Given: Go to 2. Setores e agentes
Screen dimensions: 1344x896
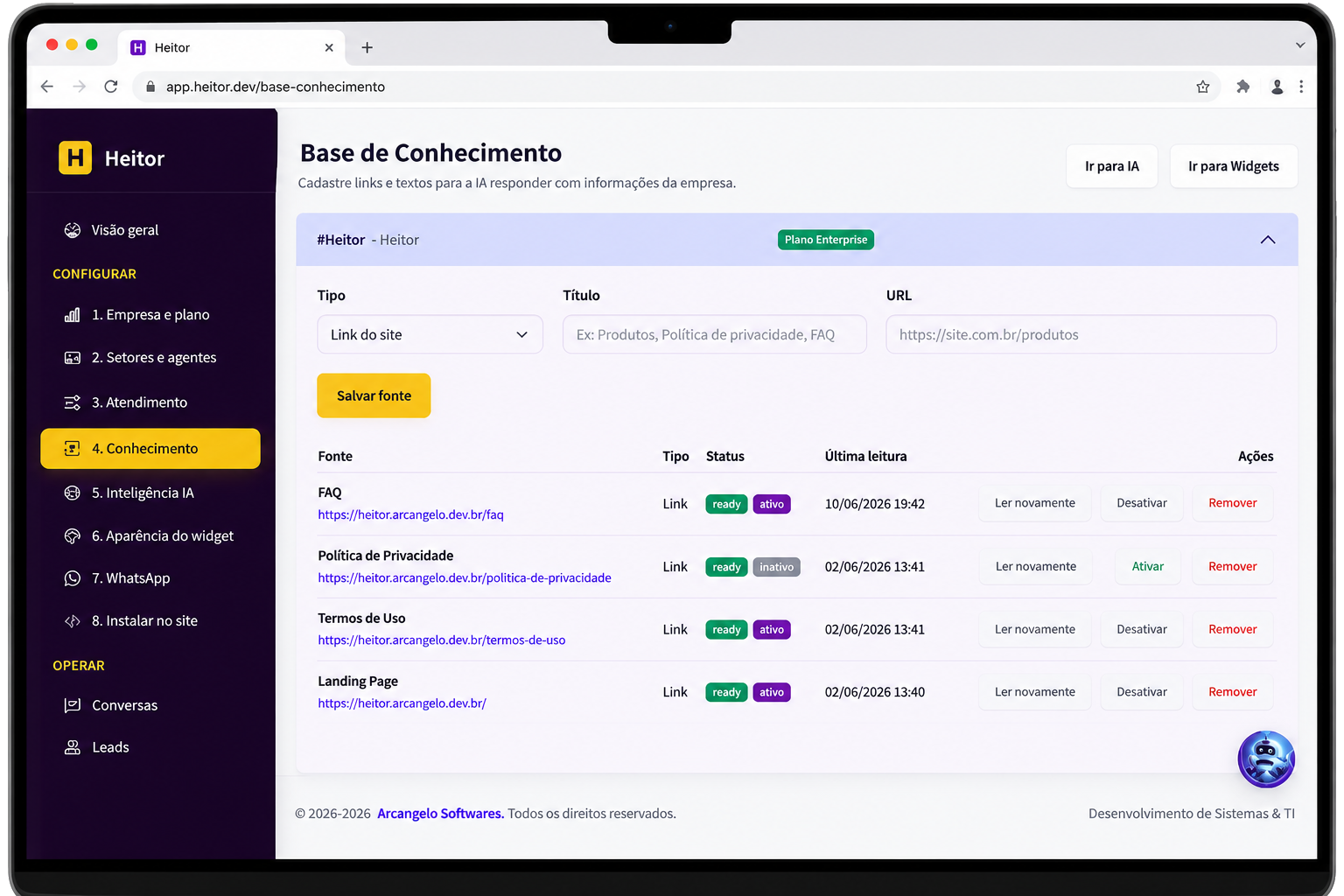Looking at the screenshot, I should click(x=154, y=358).
